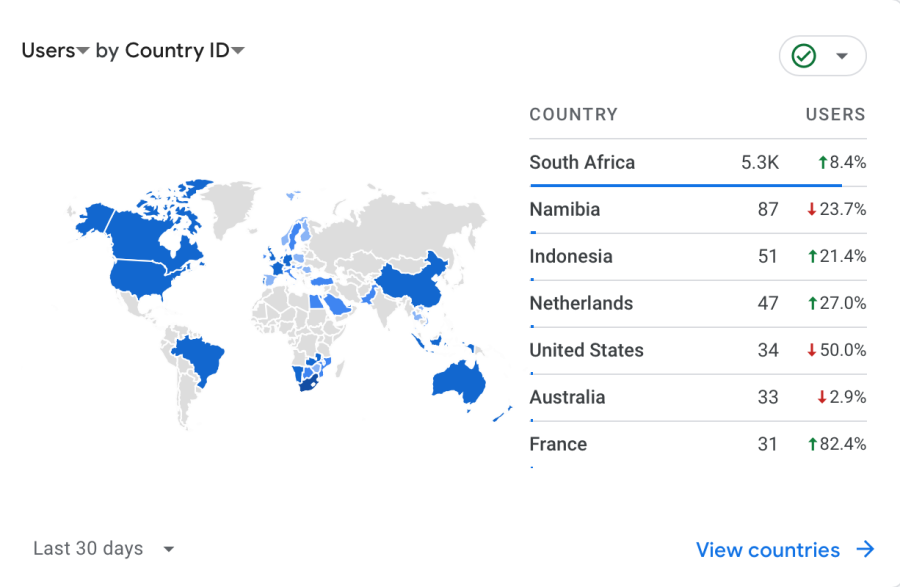Choose the Netherlands table row

[697, 304]
